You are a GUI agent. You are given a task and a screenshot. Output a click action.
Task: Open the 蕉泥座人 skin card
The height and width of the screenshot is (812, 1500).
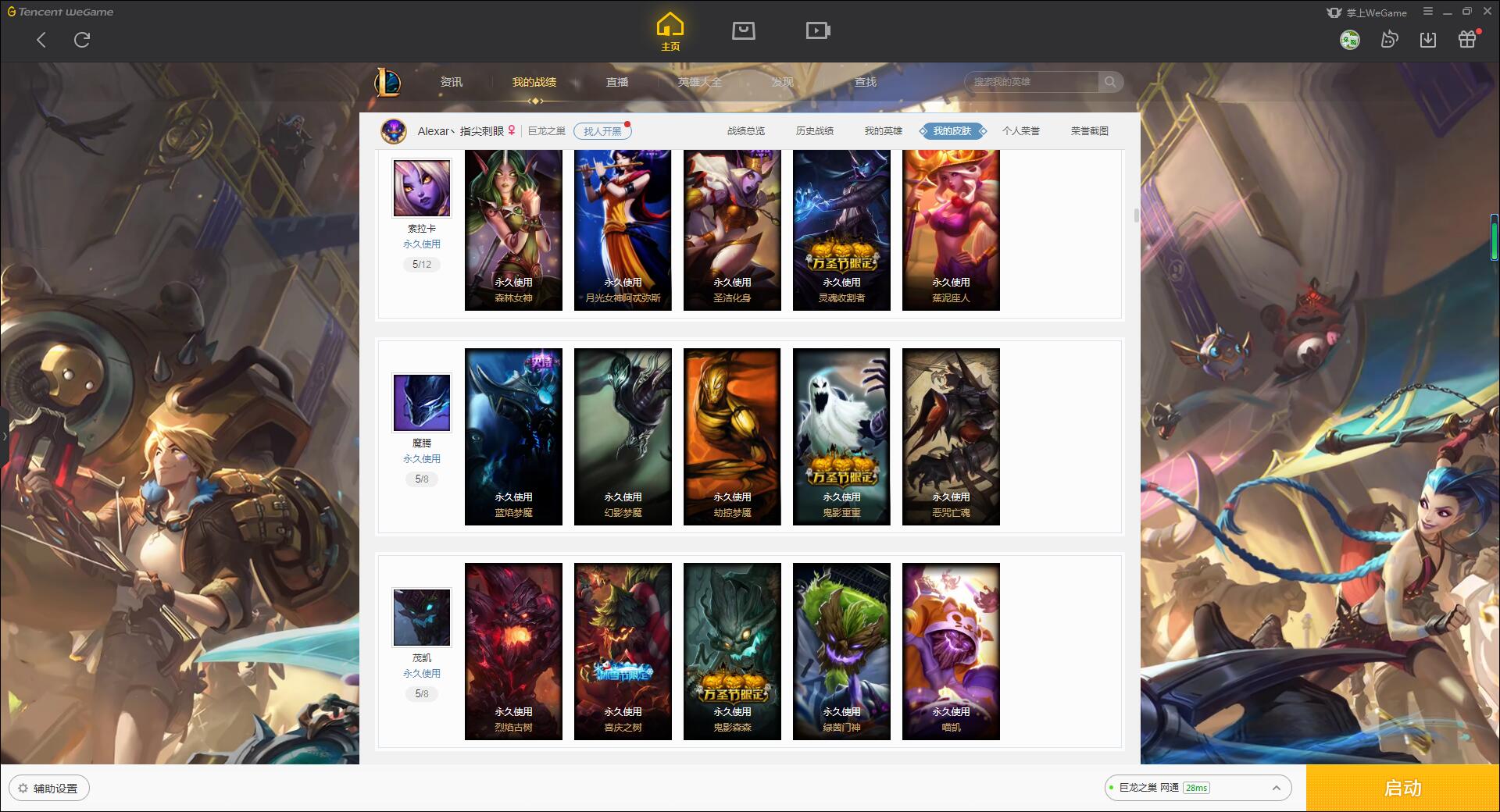[x=951, y=230]
